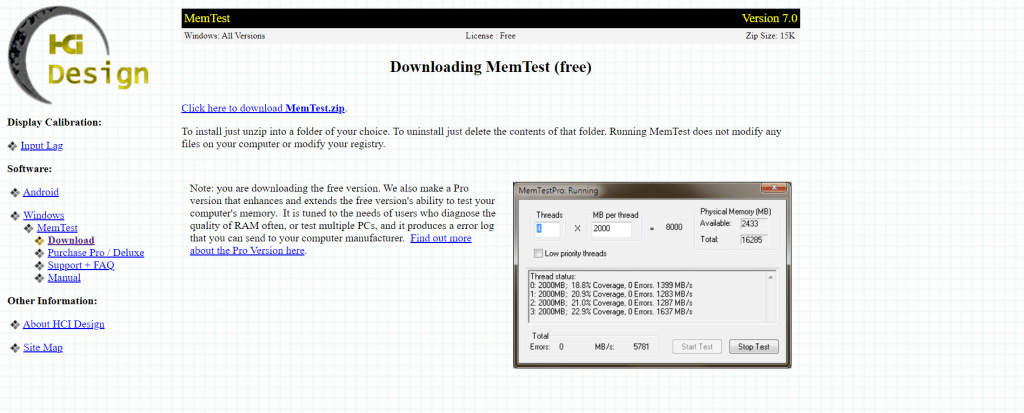Image resolution: width=1024 pixels, height=413 pixels.
Task: Click the diamond bullet beside Purchase Pro / Deluxe
Action: click(x=40, y=253)
